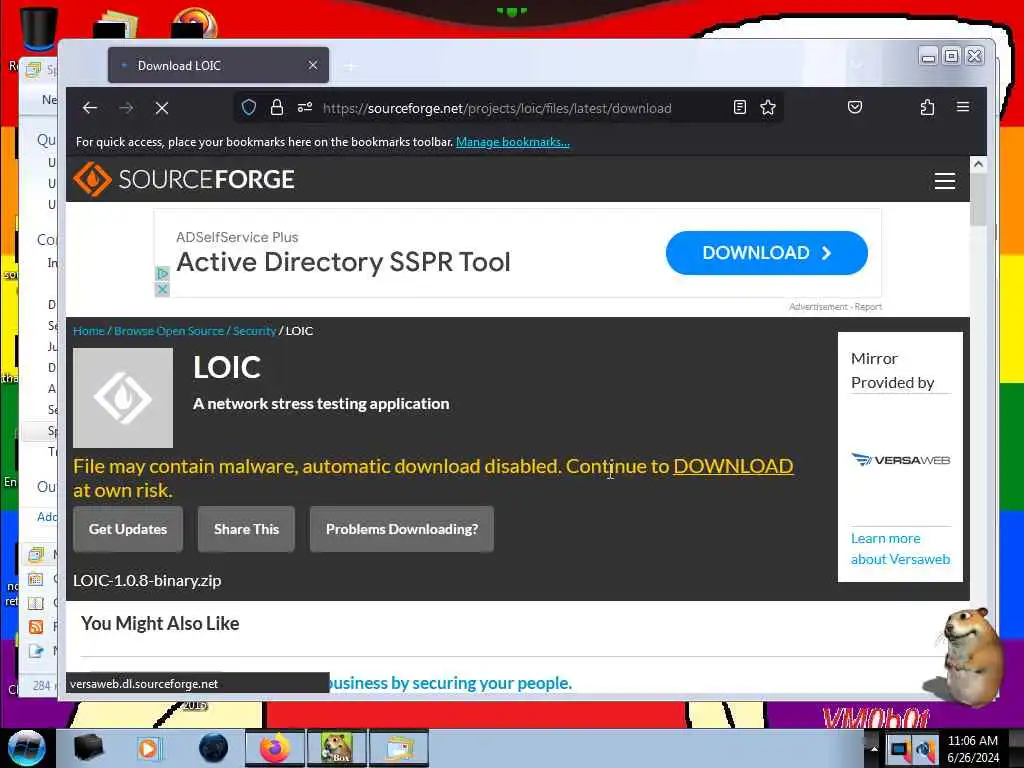Click the Versaweb mirror logo

(901, 460)
